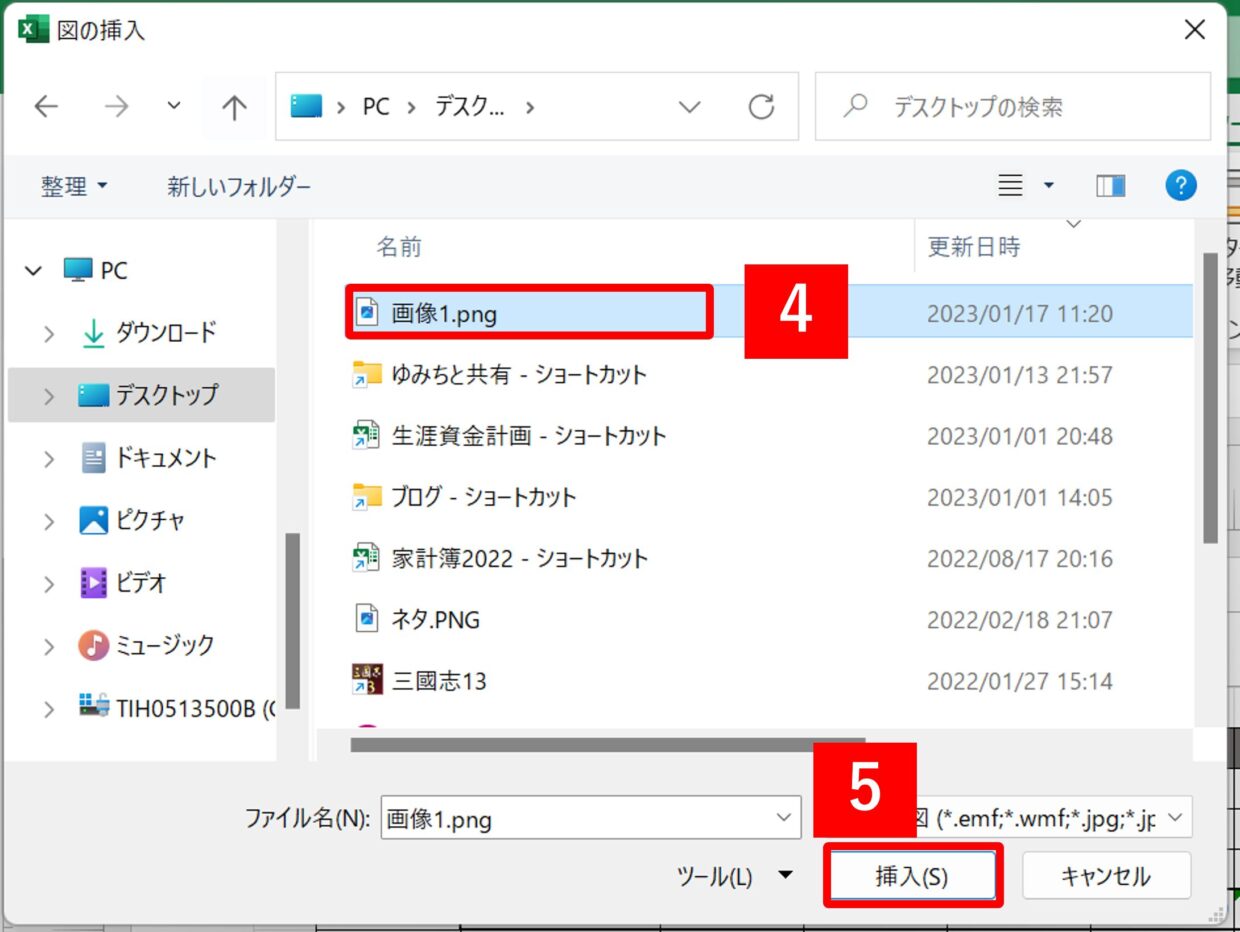Click the 家計簿2022 Excel shortcut icon
The image size is (1240, 932).
366,558
